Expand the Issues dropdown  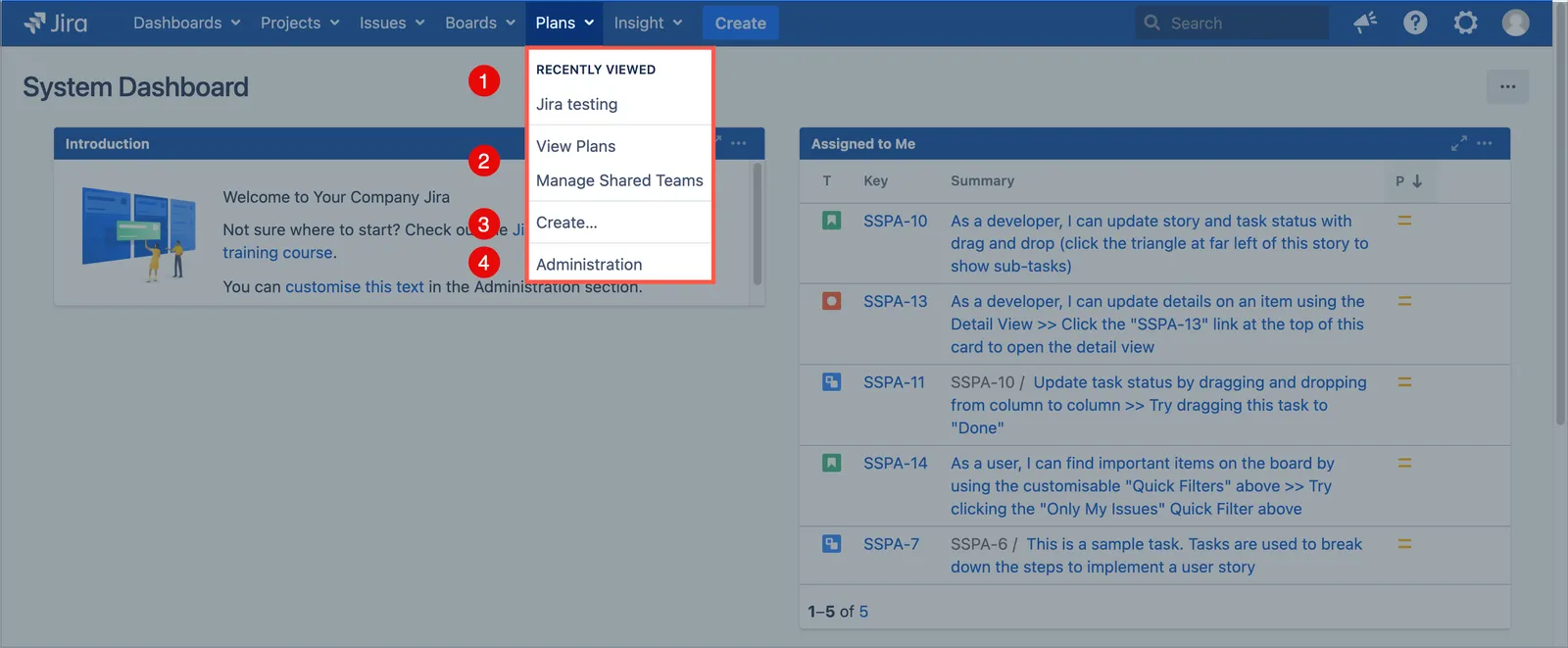[x=392, y=23]
